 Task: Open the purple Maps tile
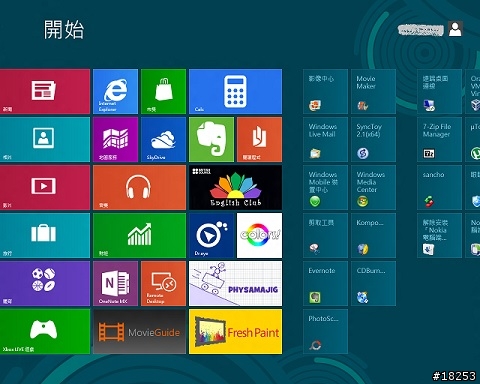tap(115, 139)
